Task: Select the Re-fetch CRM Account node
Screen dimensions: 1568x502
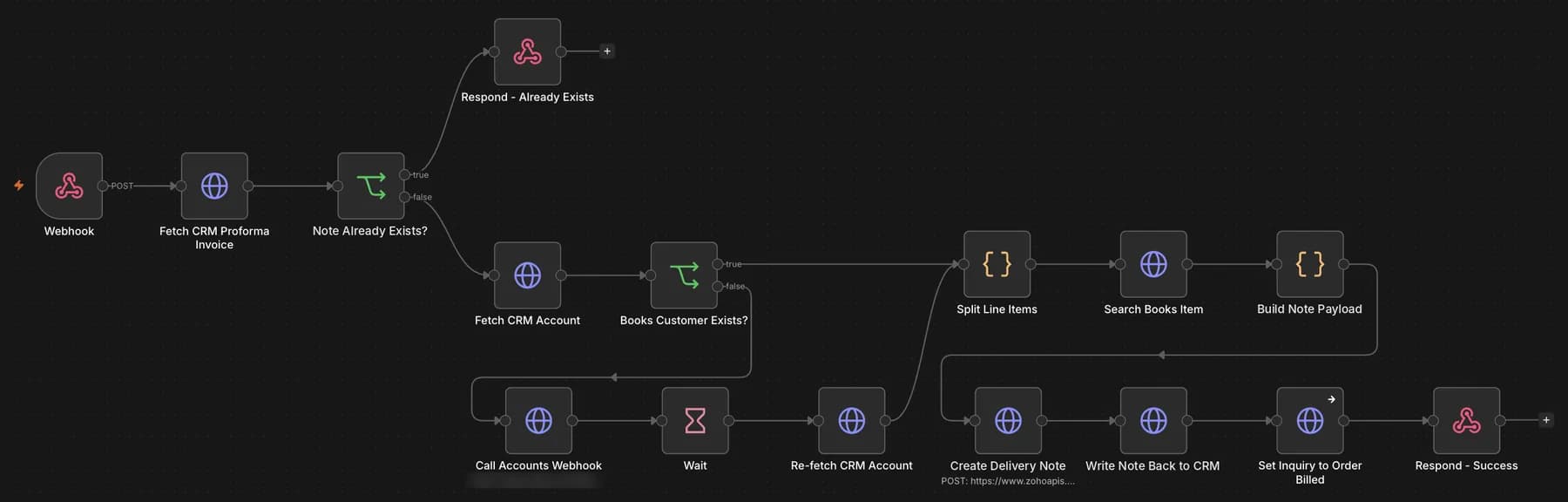Action: [x=851, y=421]
